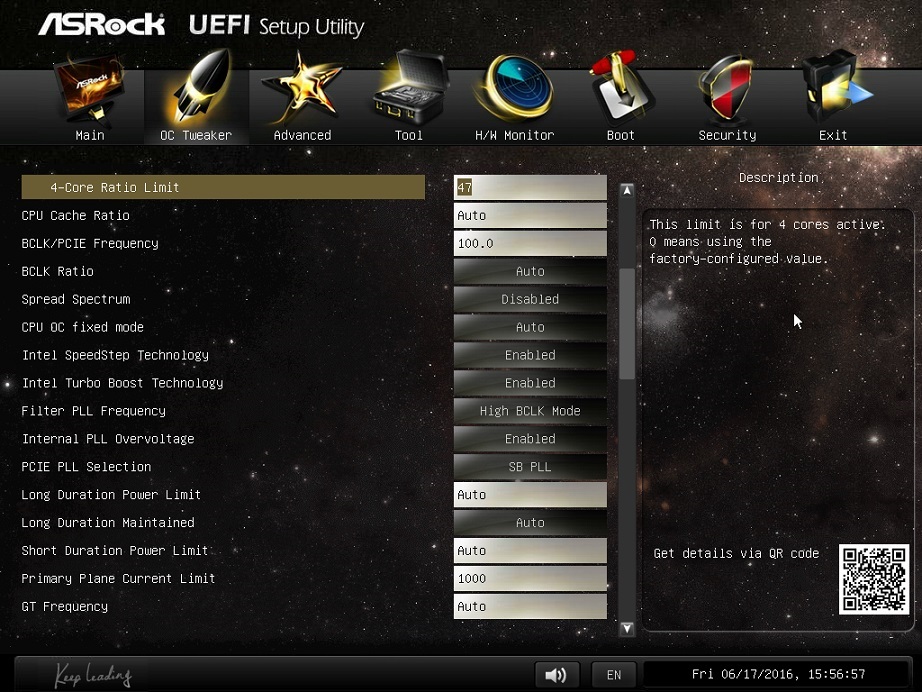Select the Spread Spectrum label
This screenshot has height=692, width=922.
[x=76, y=299]
